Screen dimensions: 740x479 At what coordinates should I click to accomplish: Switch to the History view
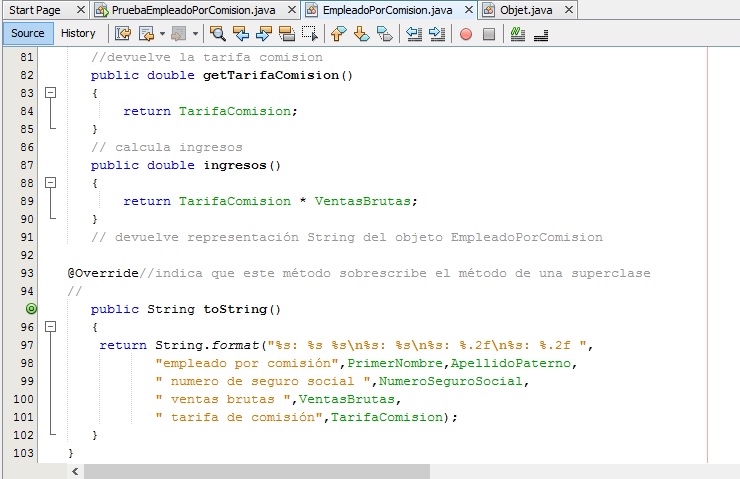tap(78, 33)
